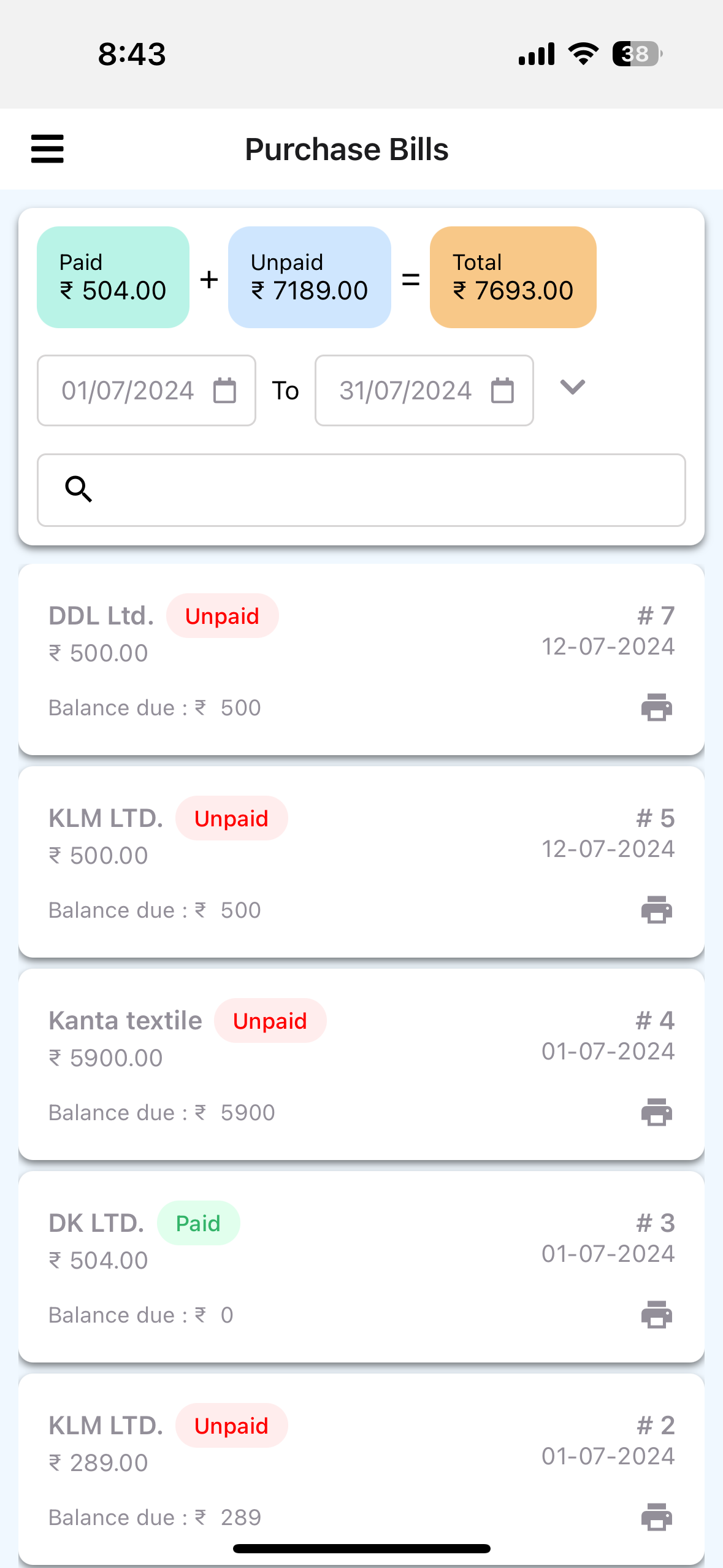Open calendar for end date 31/07/2024
The height and width of the screenshot is (1568, 723).
[x=502, y=391]
